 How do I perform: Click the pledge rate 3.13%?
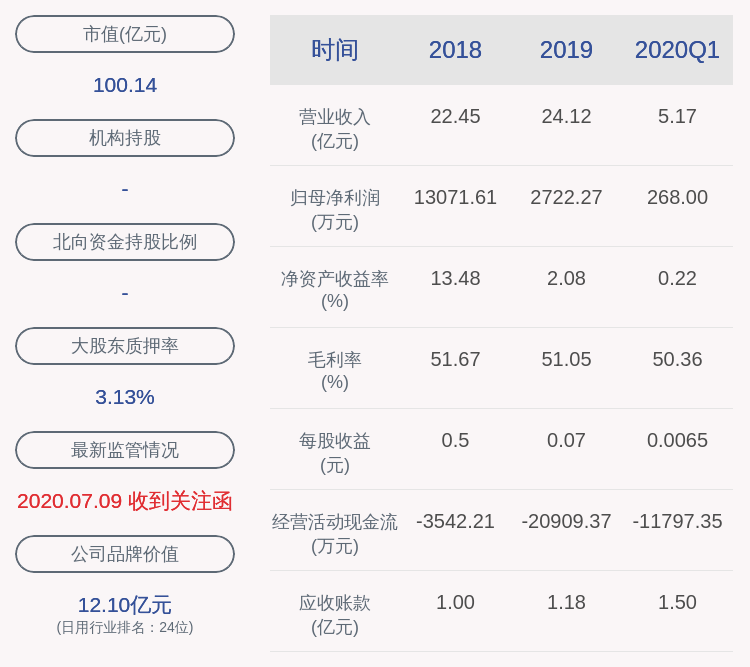(125, 397)
